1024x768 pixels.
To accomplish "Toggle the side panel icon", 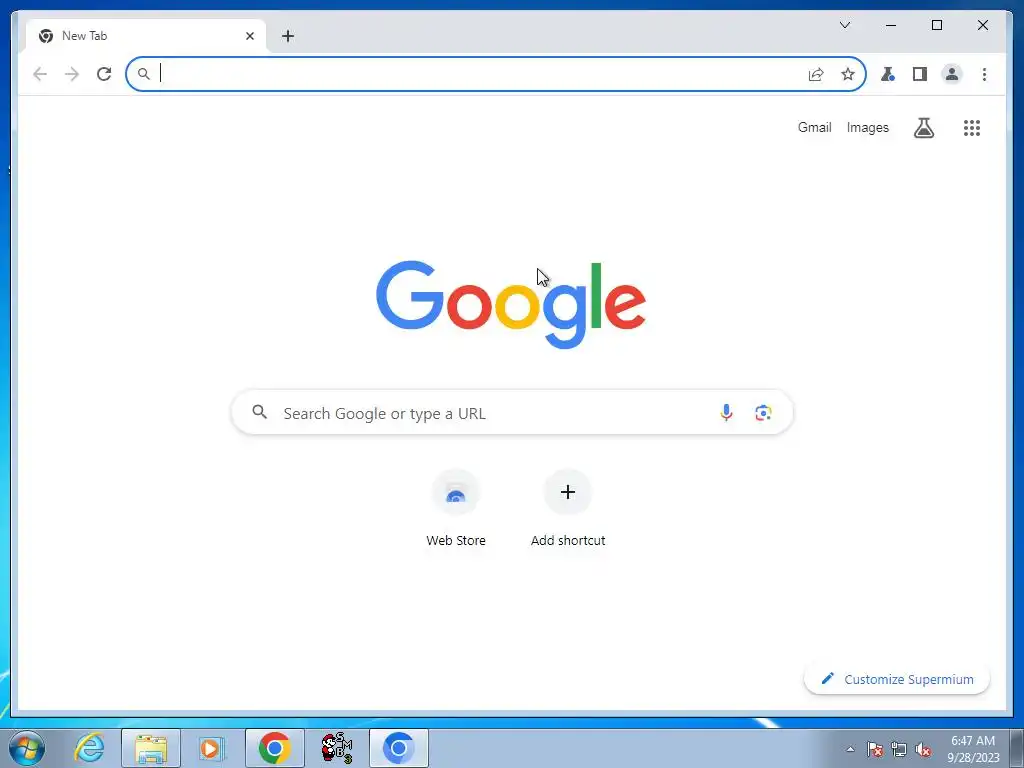I will coord(920,74).
